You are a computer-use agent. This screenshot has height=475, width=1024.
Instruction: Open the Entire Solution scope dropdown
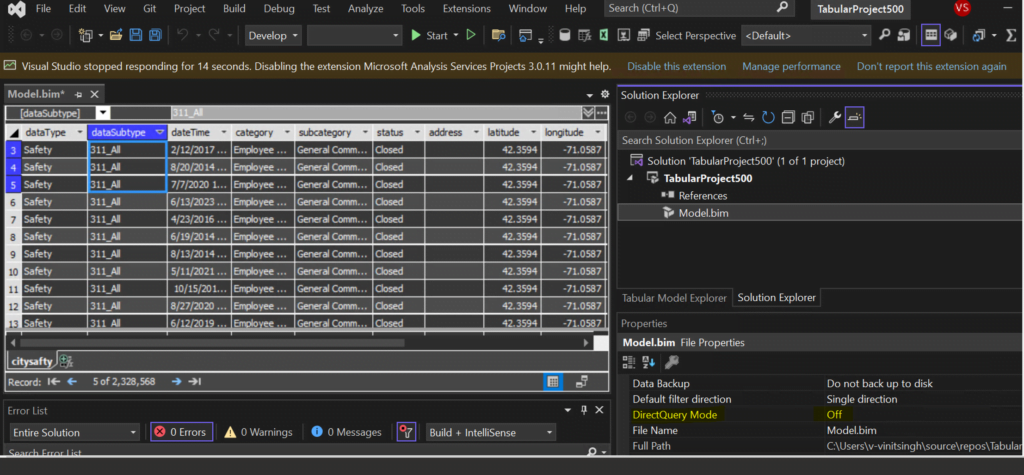74,432
